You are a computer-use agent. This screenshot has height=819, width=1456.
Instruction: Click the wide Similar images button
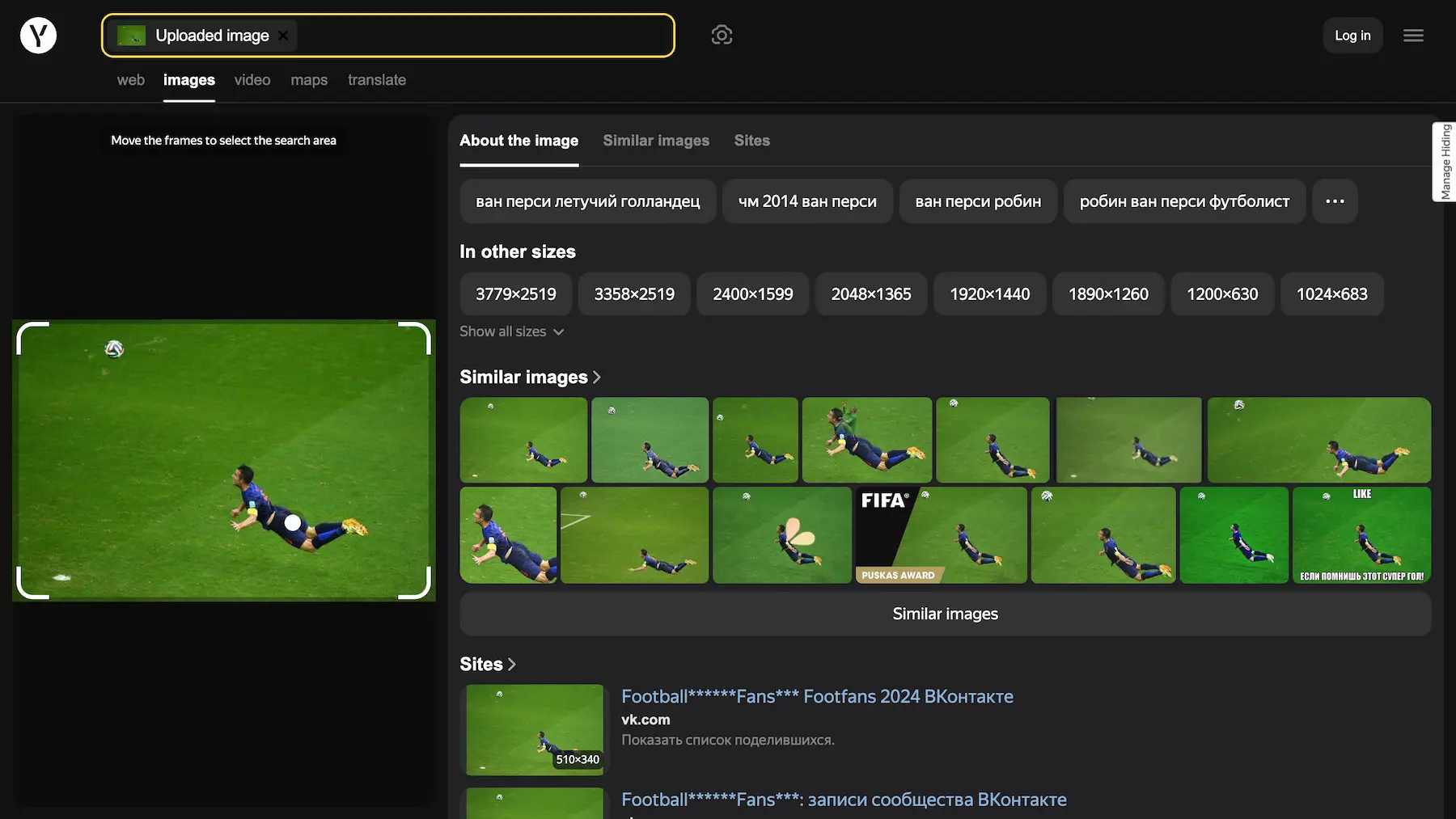[x=945, y=614]
